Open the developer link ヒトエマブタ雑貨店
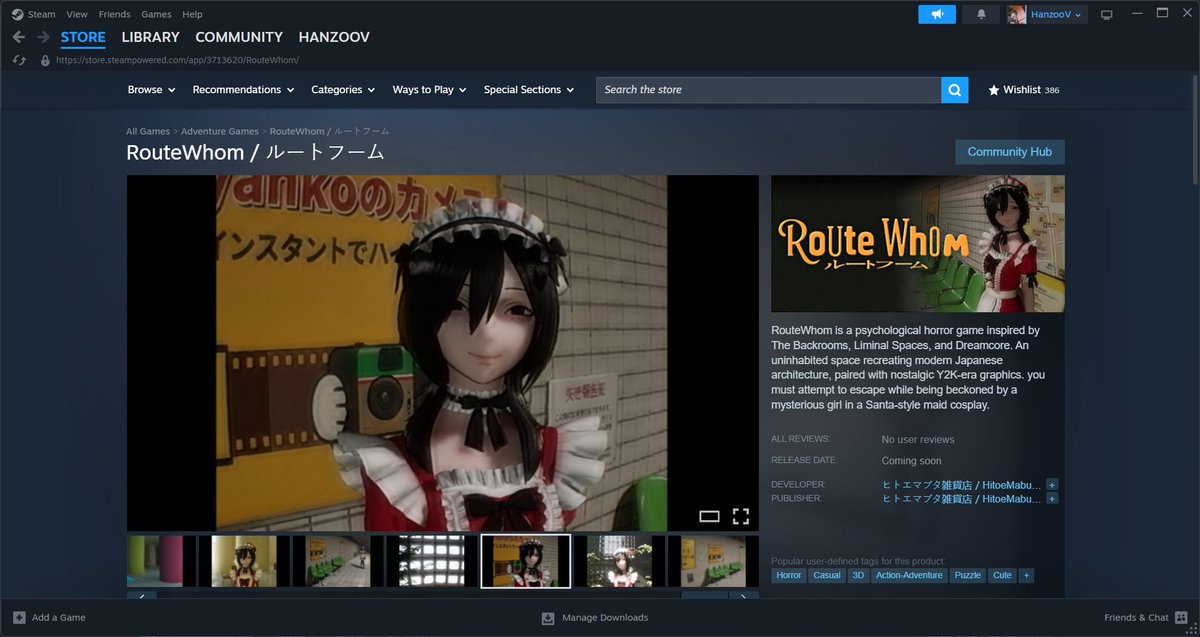 (961, 484)
